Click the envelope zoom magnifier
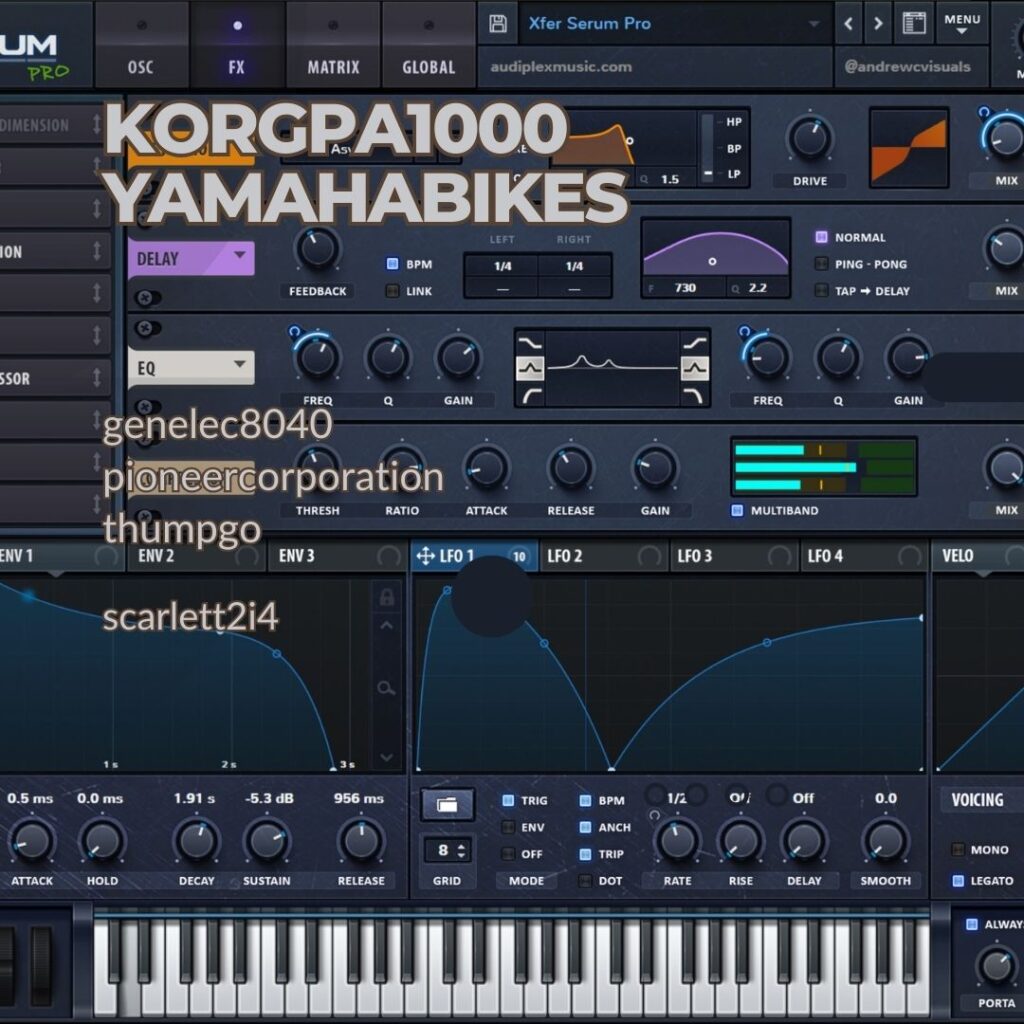This screenshot has width=1024, height=1024. [386, 688]
